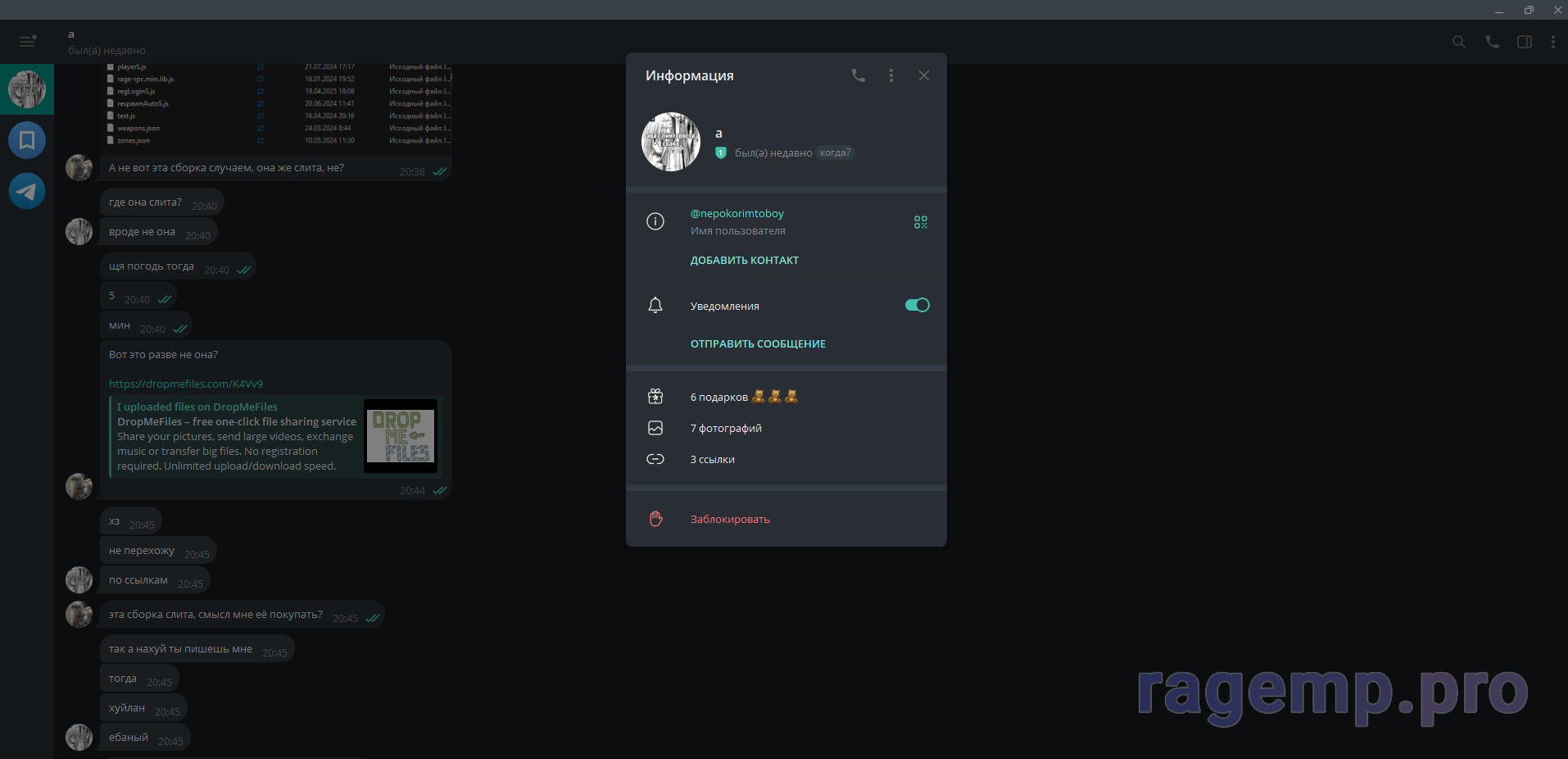Show QR code for username
Viewport: 1568px width, 759px height.
tap(921, 222)
